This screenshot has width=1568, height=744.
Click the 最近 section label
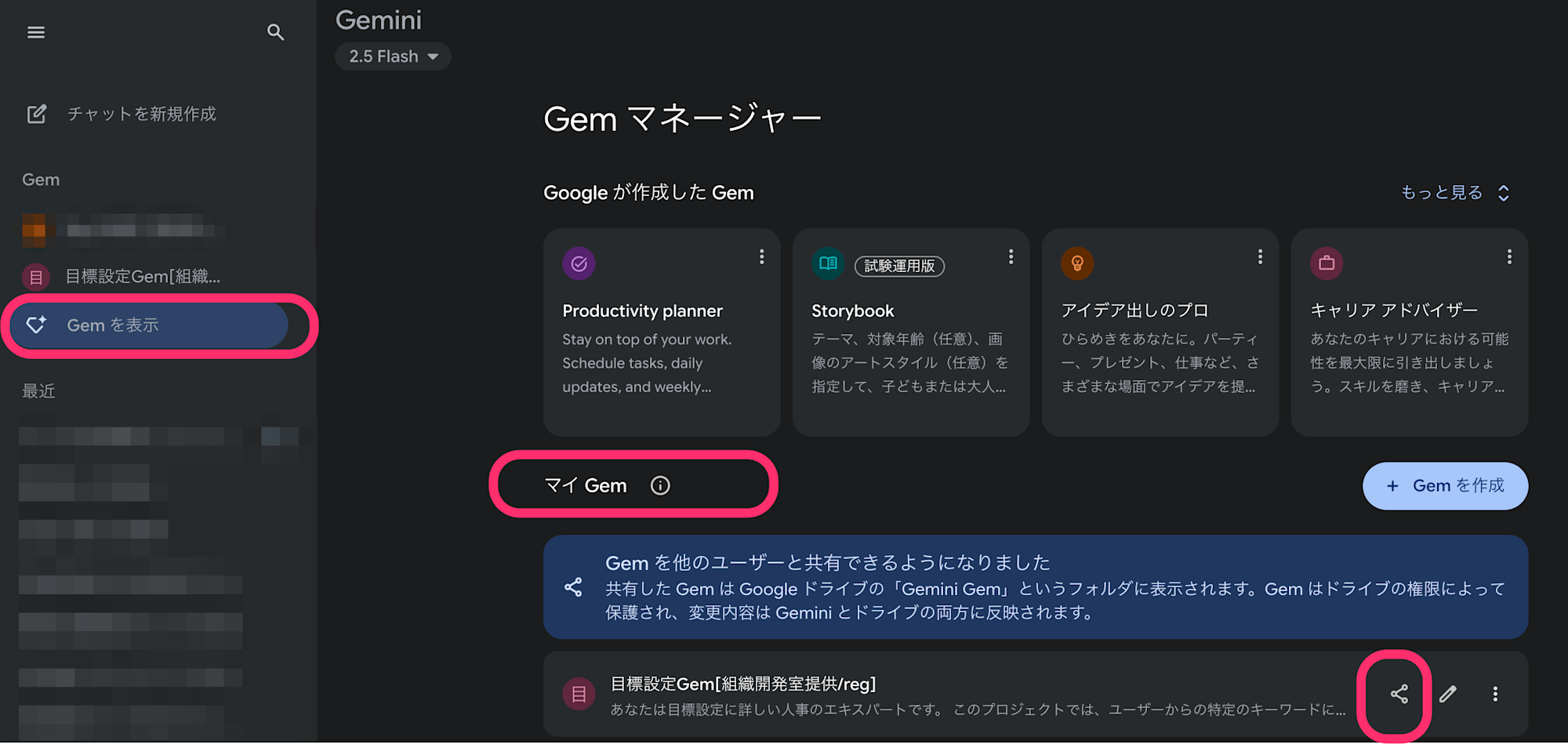click(x=38, y=390)
